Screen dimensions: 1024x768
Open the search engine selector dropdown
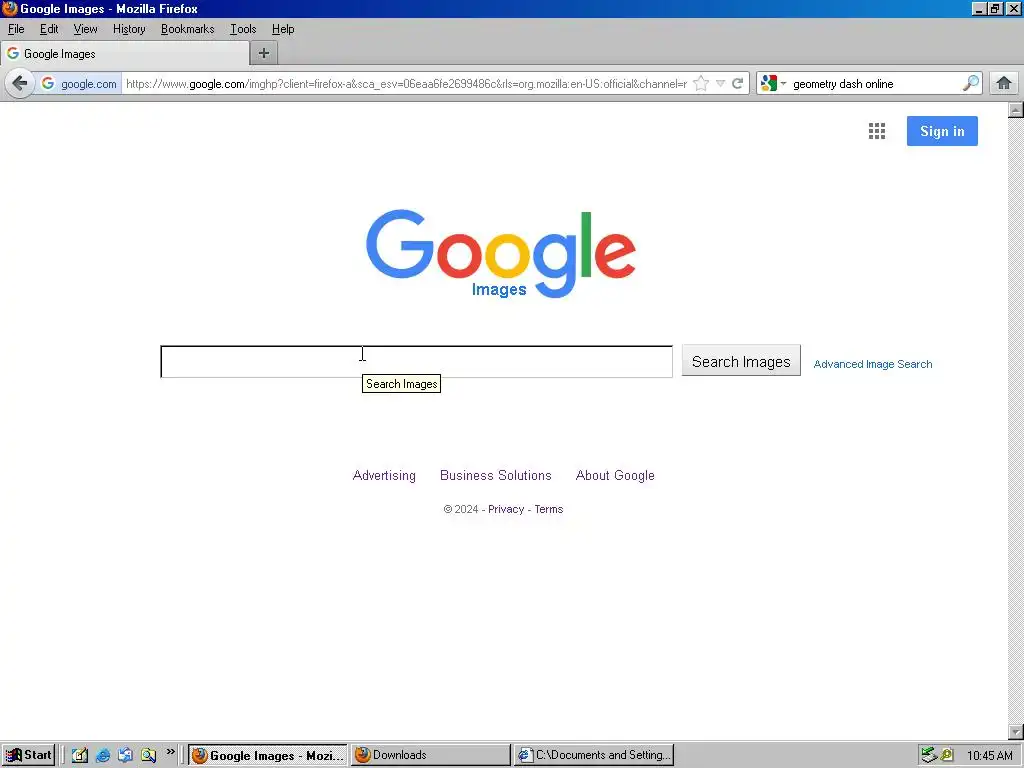pos(773,84)
